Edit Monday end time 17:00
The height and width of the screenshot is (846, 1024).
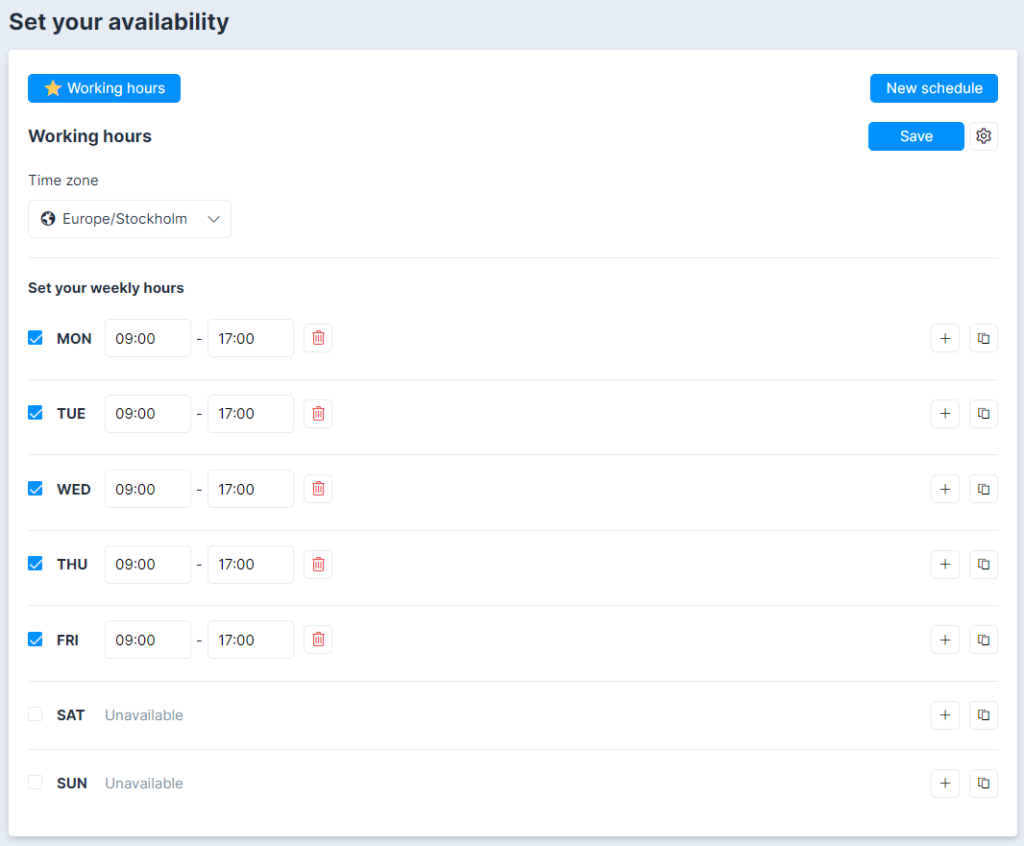click(250, 338)
